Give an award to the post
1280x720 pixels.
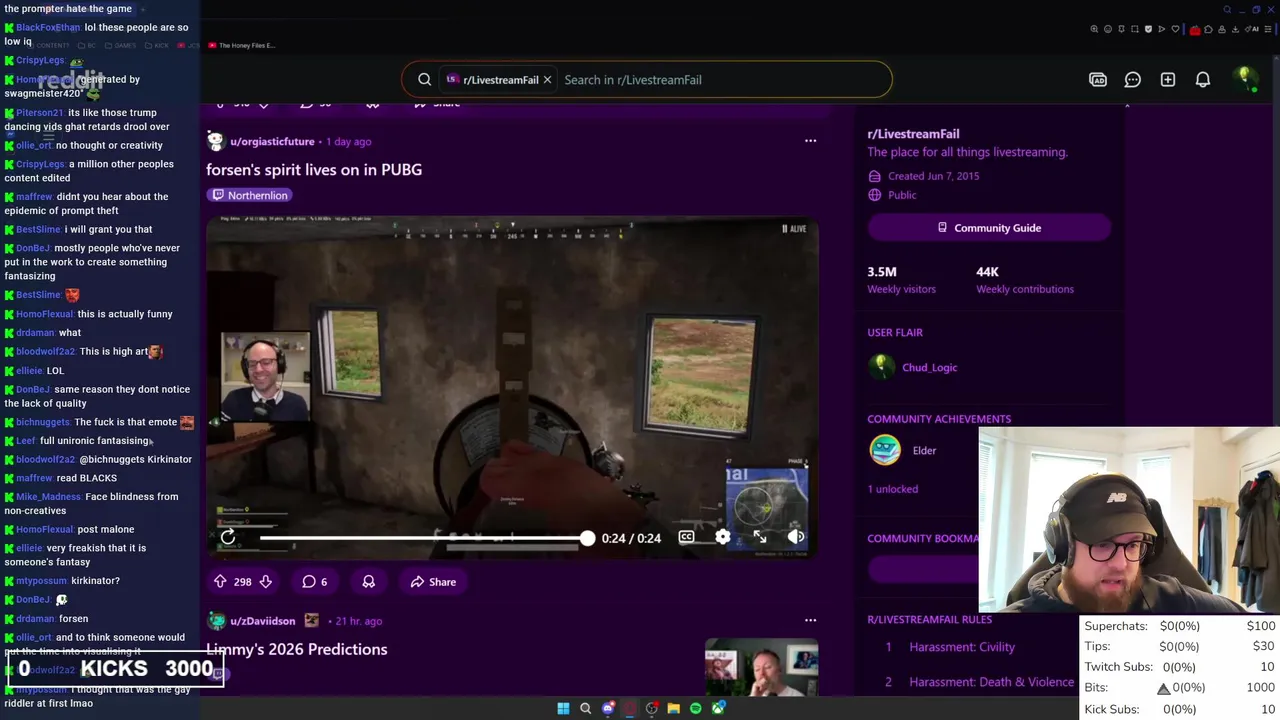(x=369, y=582)
